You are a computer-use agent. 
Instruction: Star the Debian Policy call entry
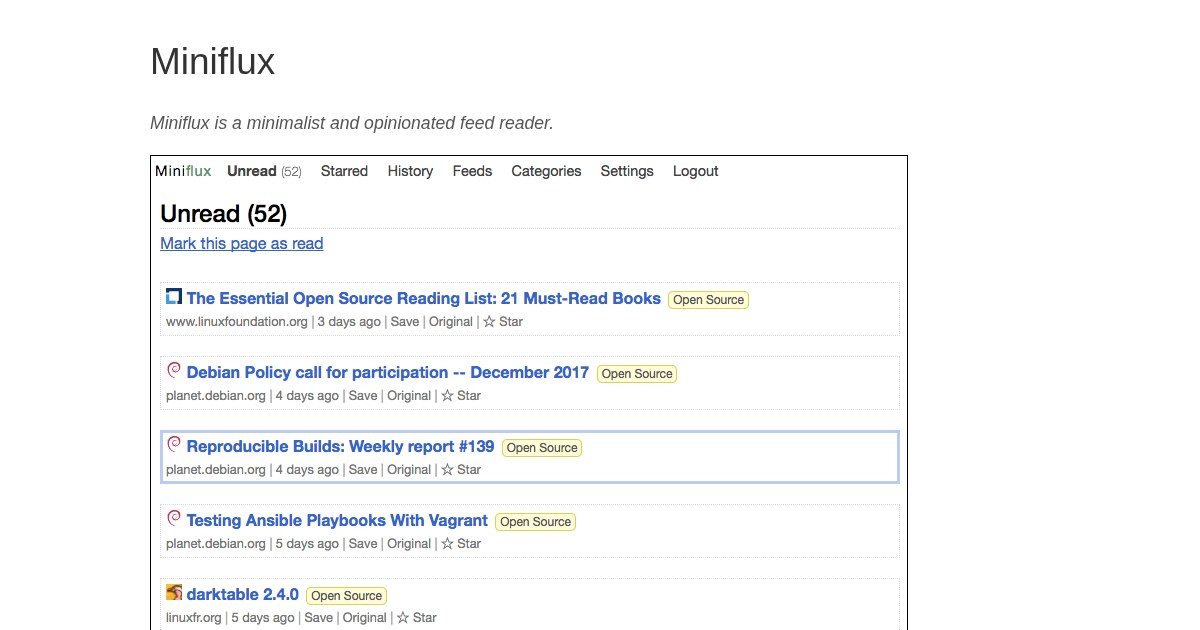461,396
